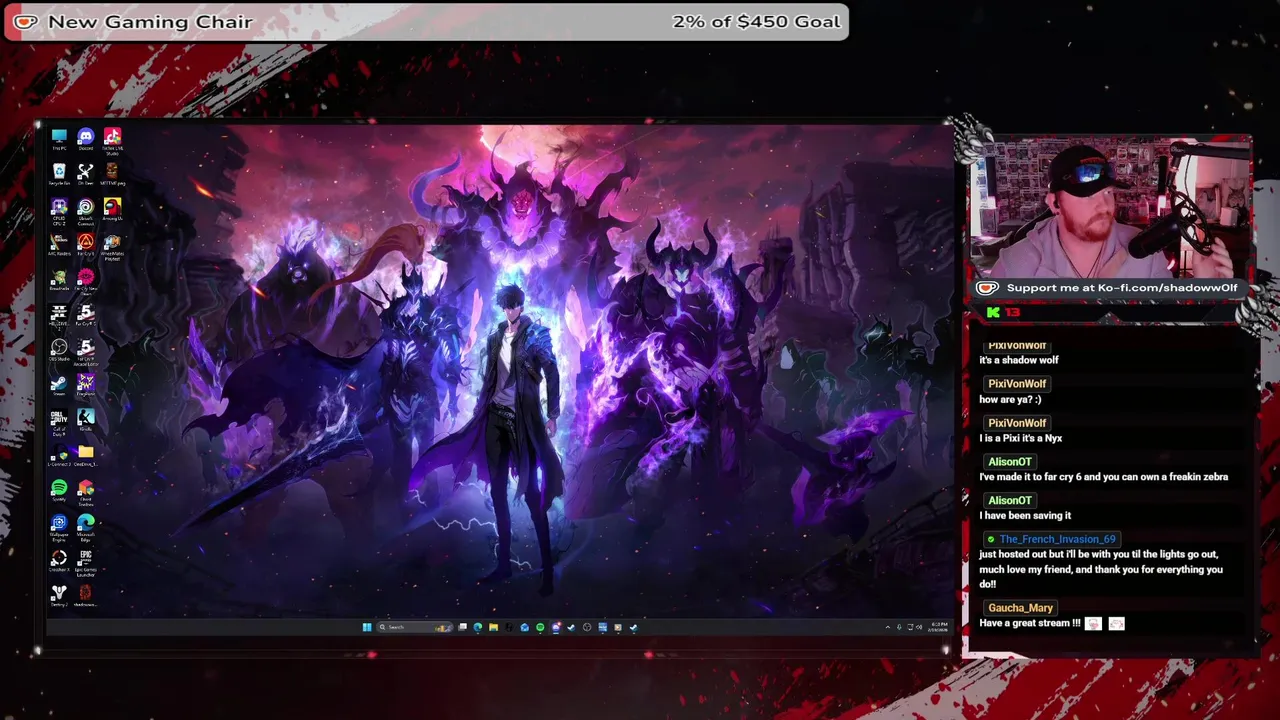This screenshot has height=720, width=1280.
Task: Launch Far Cry New Dawn shortcut
Action: tap(86, 281)
